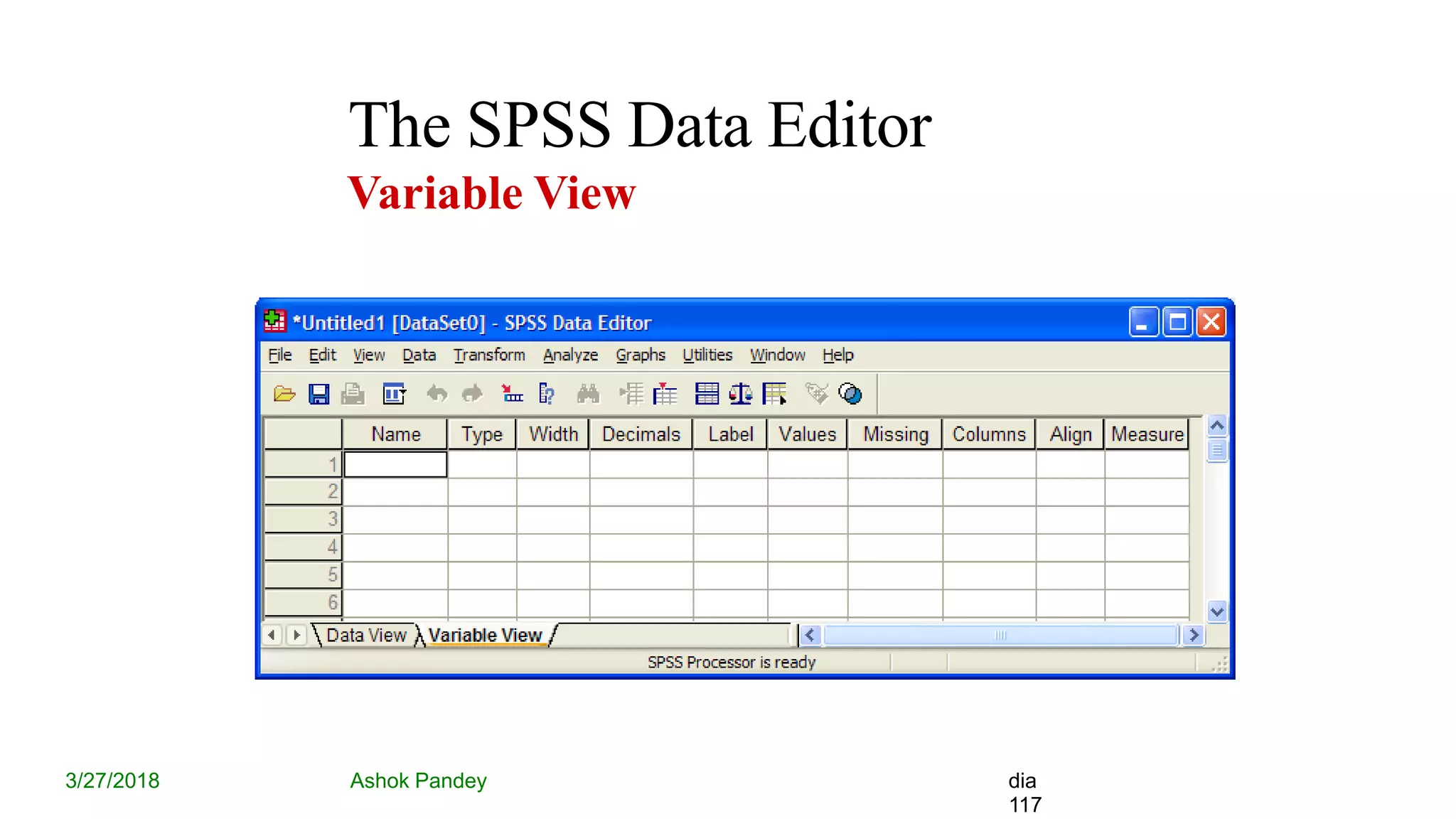Viewport: 1456px width, 819px height.
Task: Click the Split File icon
Action: click(707, 394)
